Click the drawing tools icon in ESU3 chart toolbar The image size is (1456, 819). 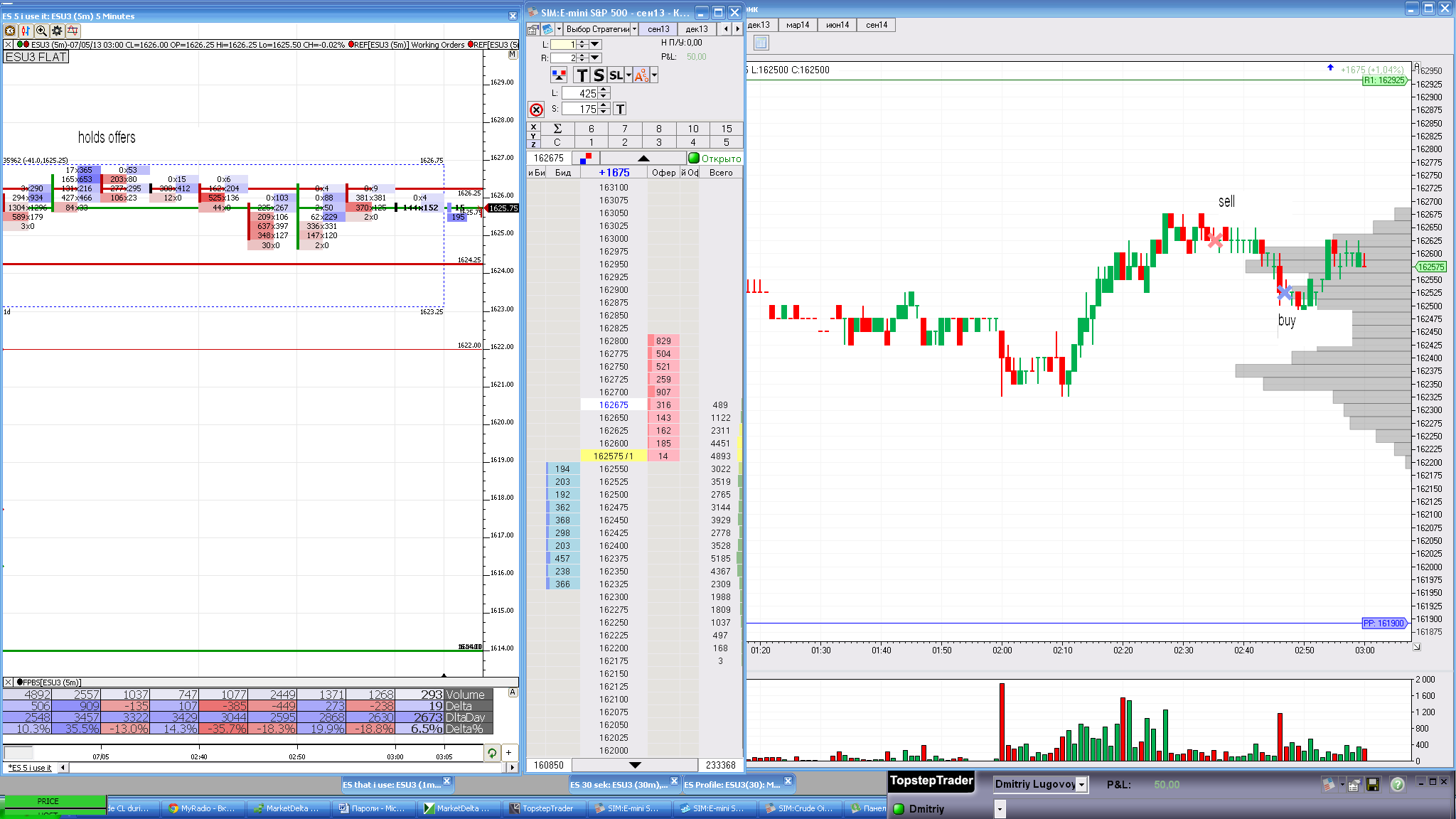click(x=73, y=31)
